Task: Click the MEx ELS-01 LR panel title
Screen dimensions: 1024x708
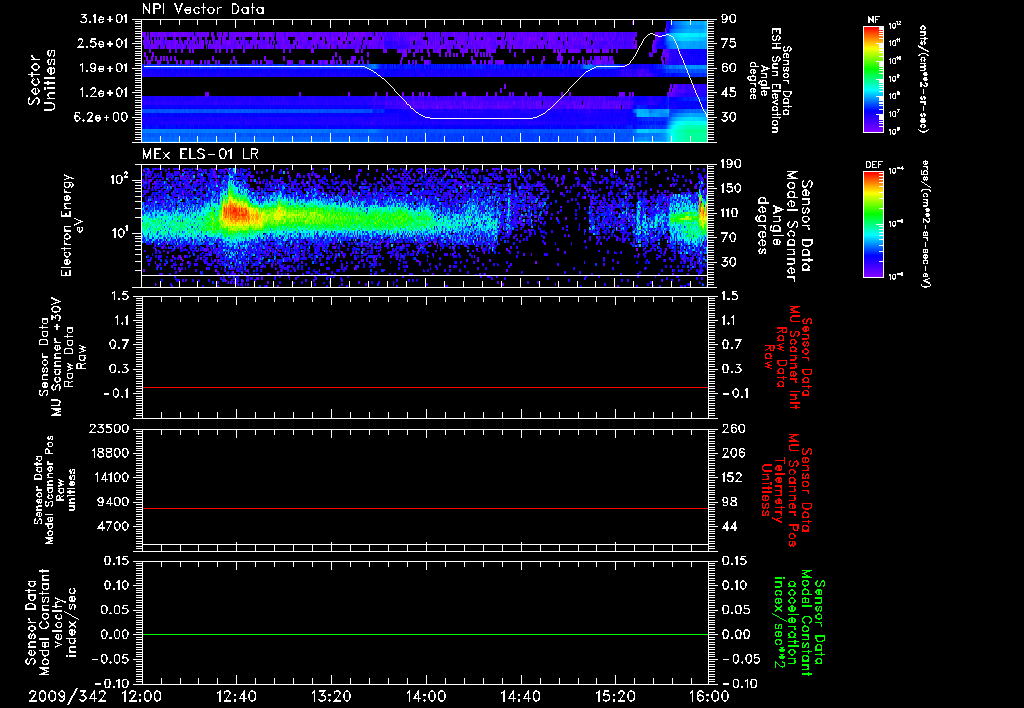Action: [198, 155]
